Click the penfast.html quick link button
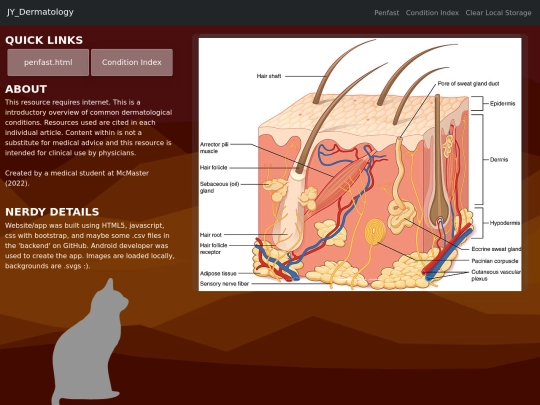 click(48, 62)
